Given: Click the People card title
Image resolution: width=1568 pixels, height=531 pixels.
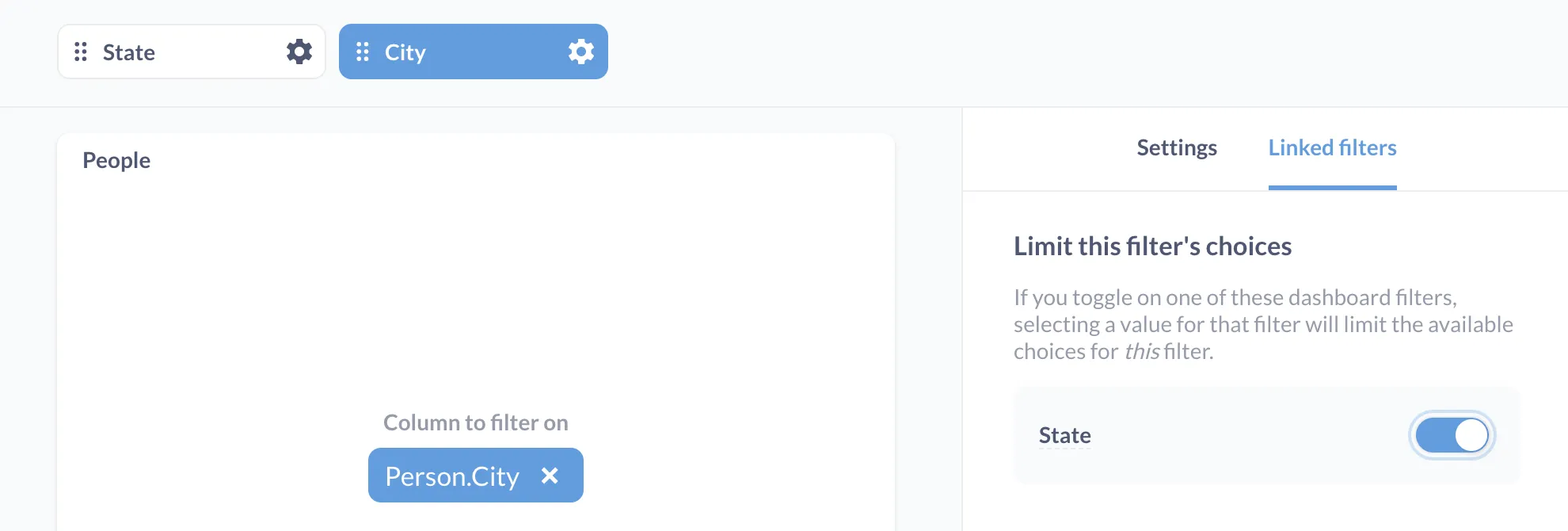Looking at the screenshot, I should pyautogui.click(x=116, y=160).
